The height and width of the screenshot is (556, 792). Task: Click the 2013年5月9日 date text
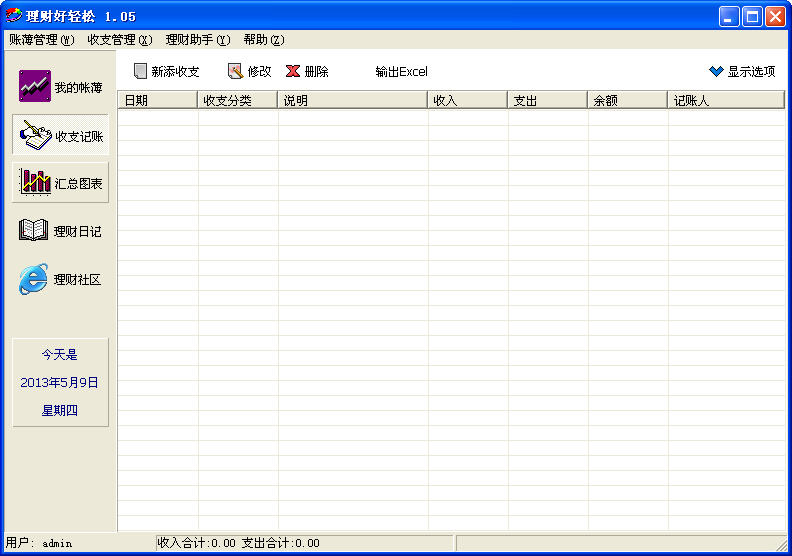coord(60,383)
